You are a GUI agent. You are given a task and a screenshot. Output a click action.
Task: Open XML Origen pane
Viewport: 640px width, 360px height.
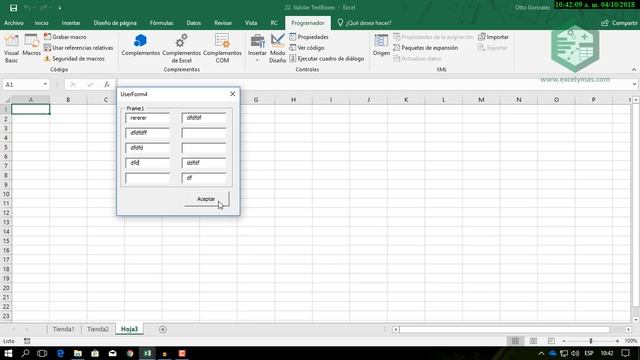tap(381, 45)
